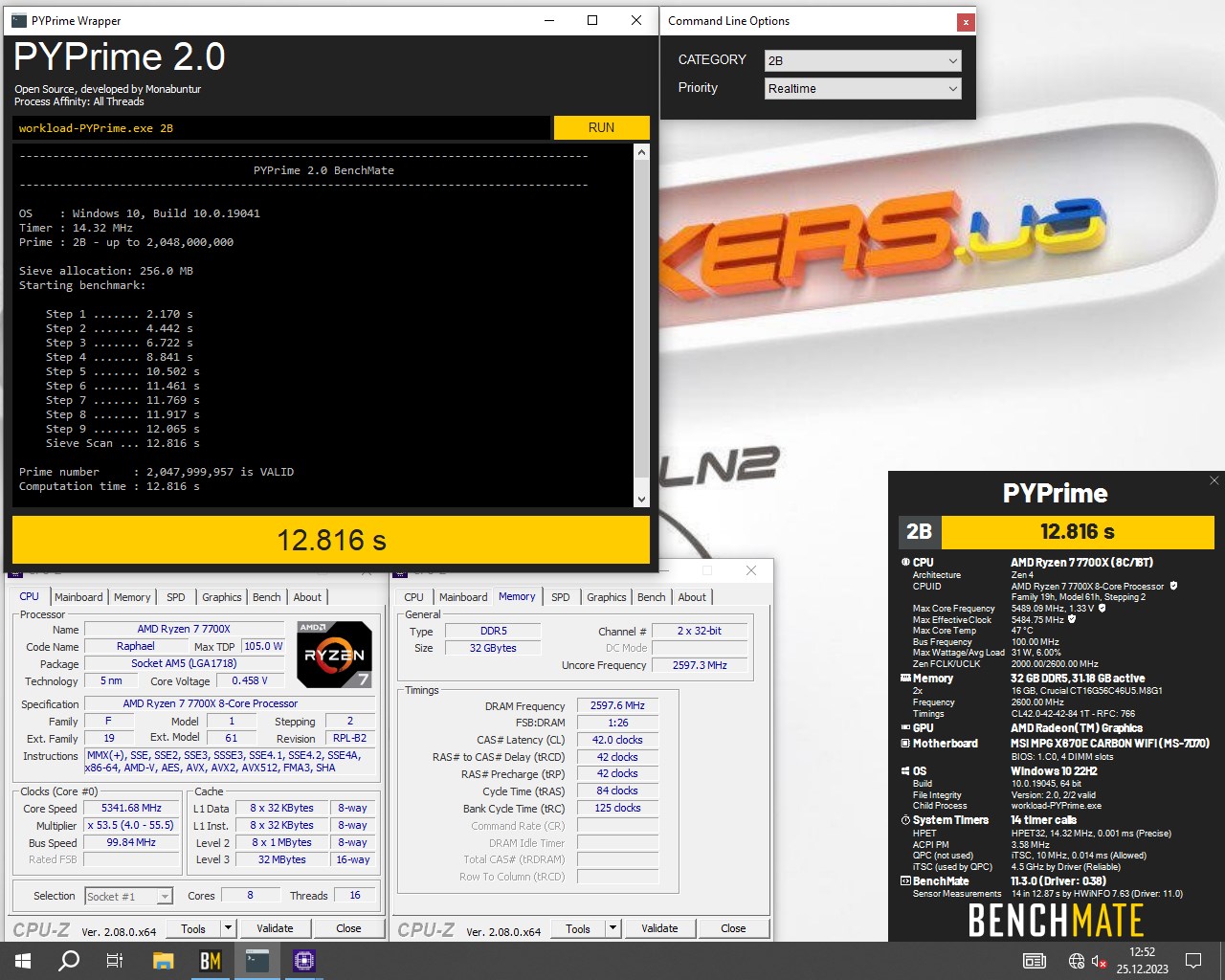
Task: Click the CPU section icon in BenchMate panel
Action: click(905, 563)
